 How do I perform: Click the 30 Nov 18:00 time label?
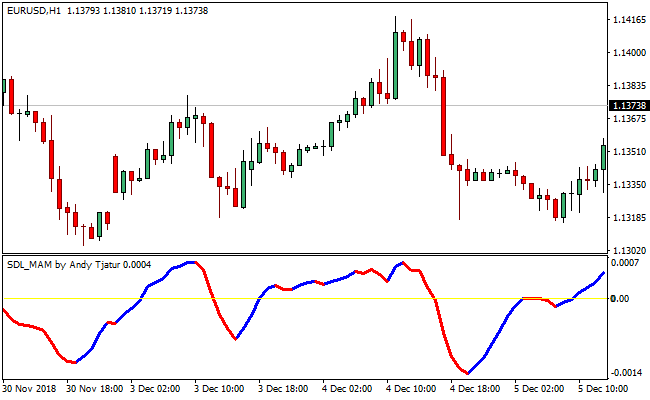tap(95, 389)
